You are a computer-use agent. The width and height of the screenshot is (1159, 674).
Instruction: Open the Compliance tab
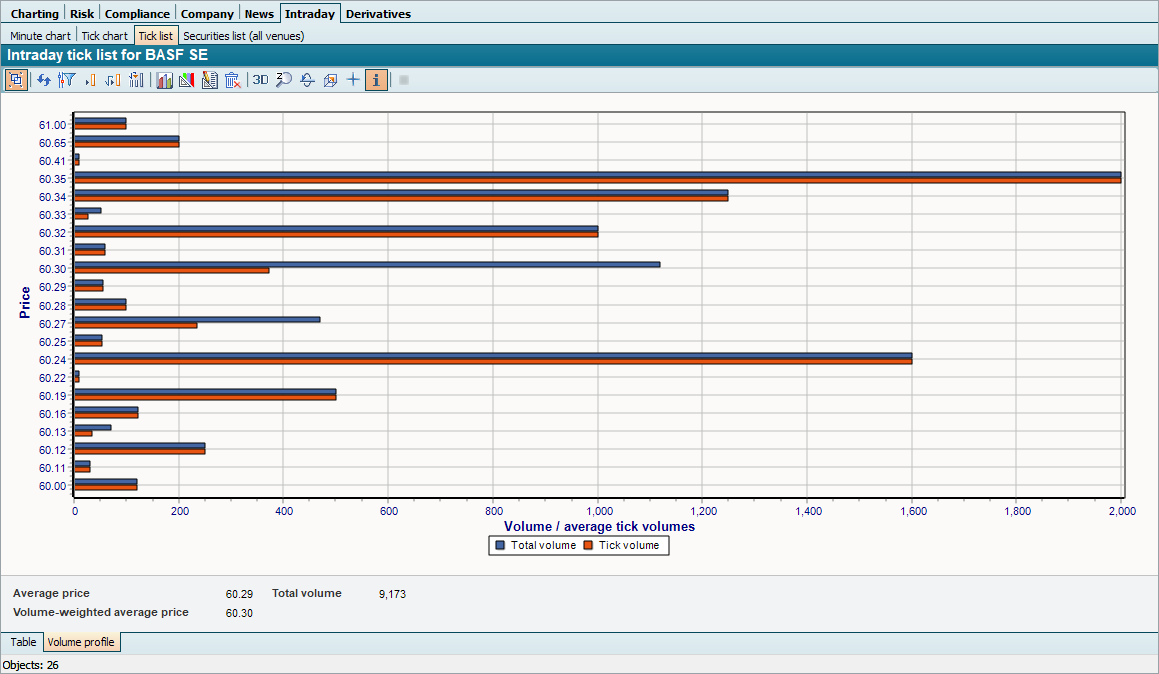click(x=137, y=14)
